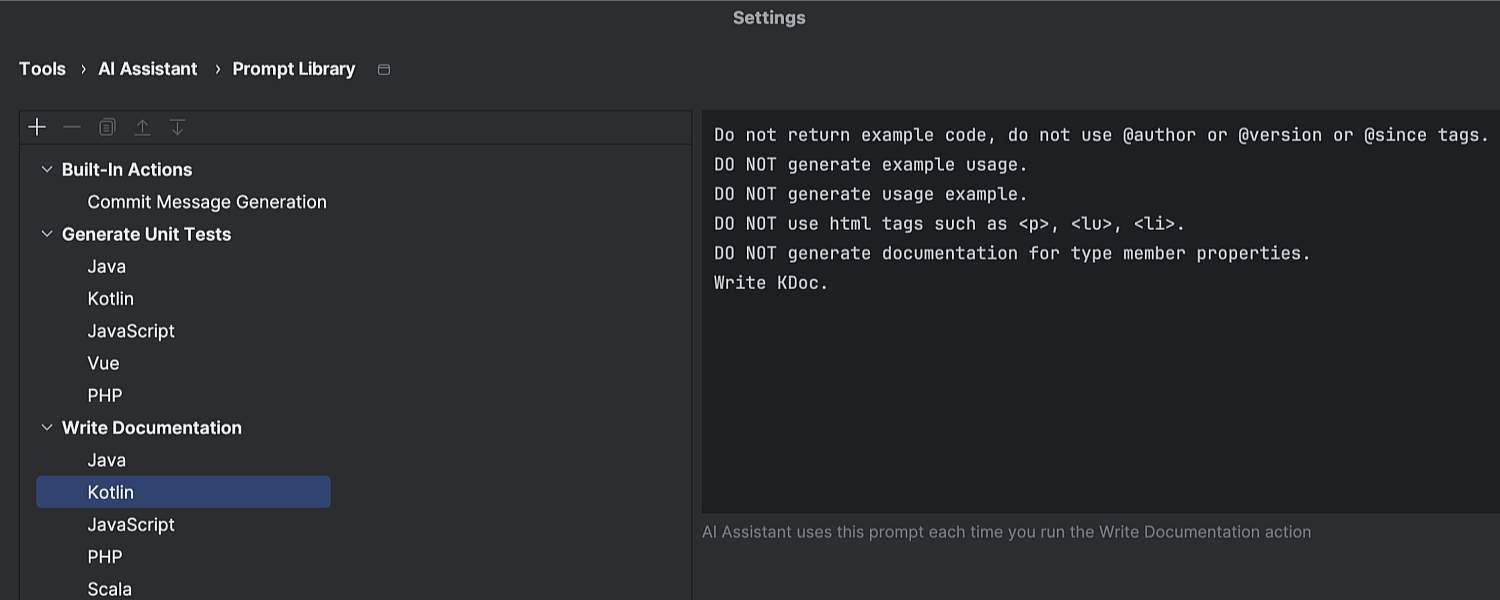Select Scala under Write Documentation

[x=110, y=588]
